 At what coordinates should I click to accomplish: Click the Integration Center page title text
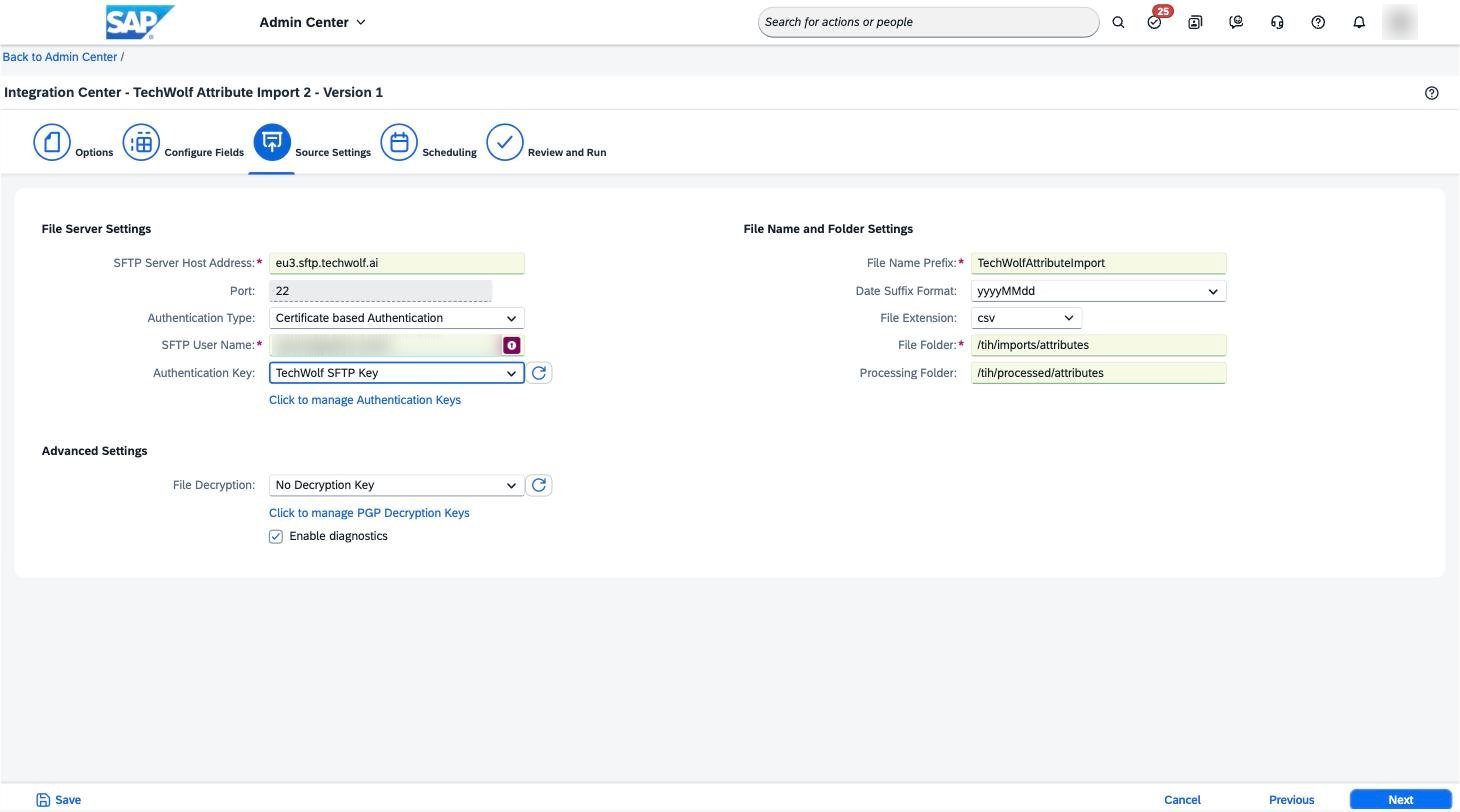coord(194,93)
